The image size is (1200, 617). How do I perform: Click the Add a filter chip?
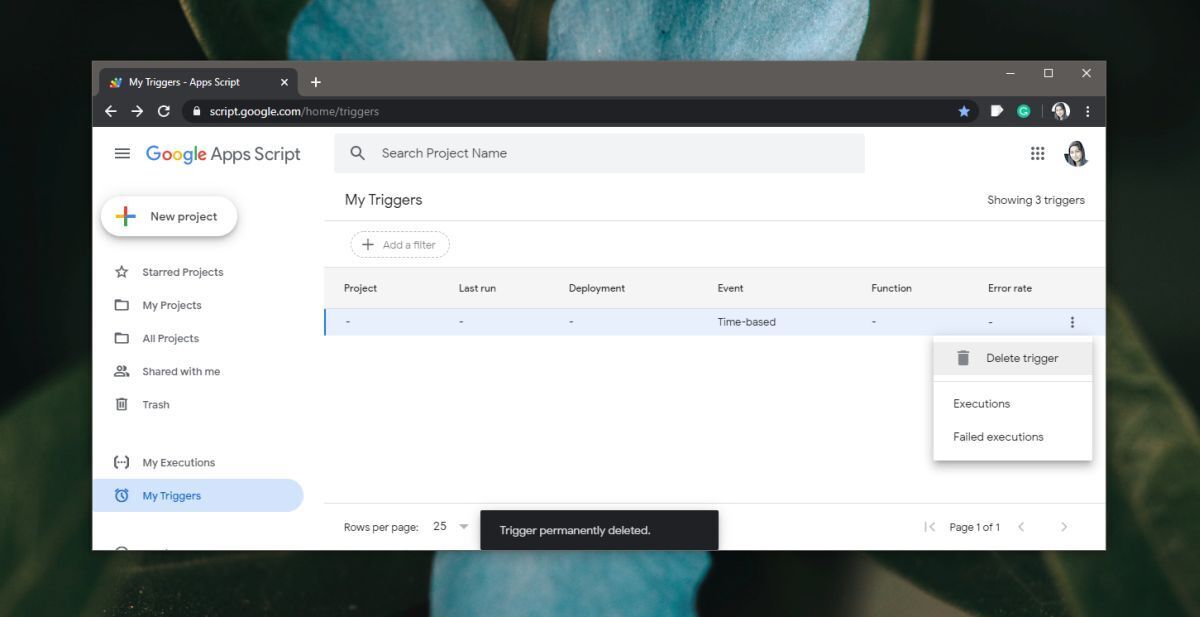pos(400,244)
